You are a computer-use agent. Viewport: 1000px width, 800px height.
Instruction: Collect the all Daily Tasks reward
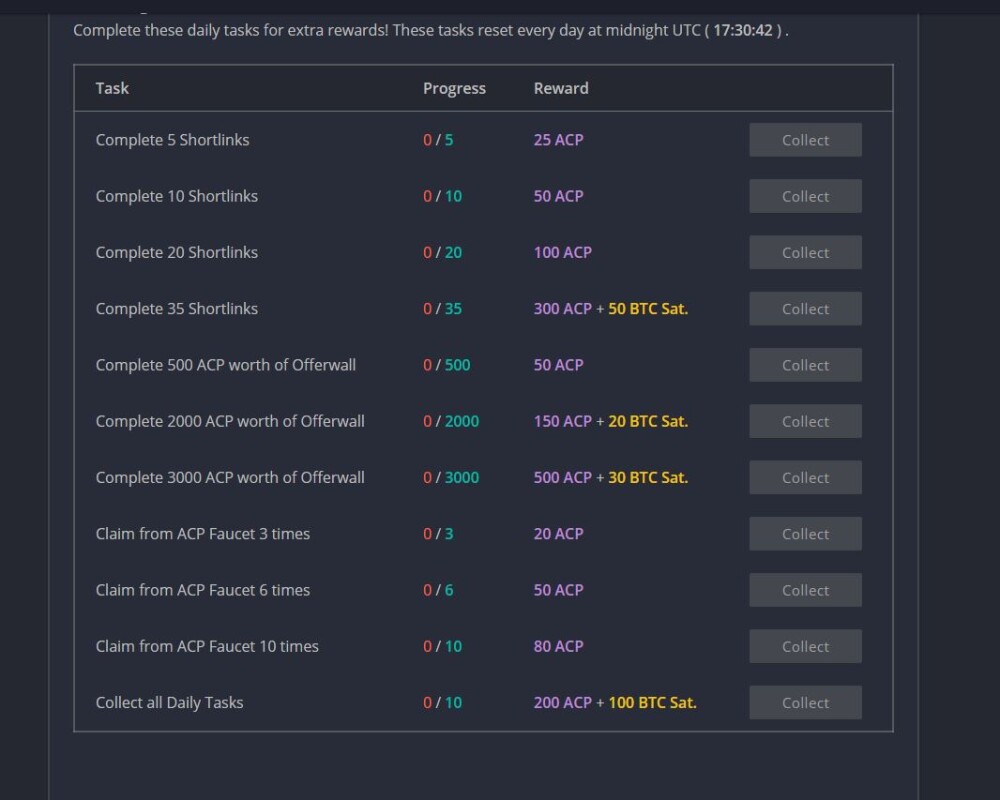(805, 702)
